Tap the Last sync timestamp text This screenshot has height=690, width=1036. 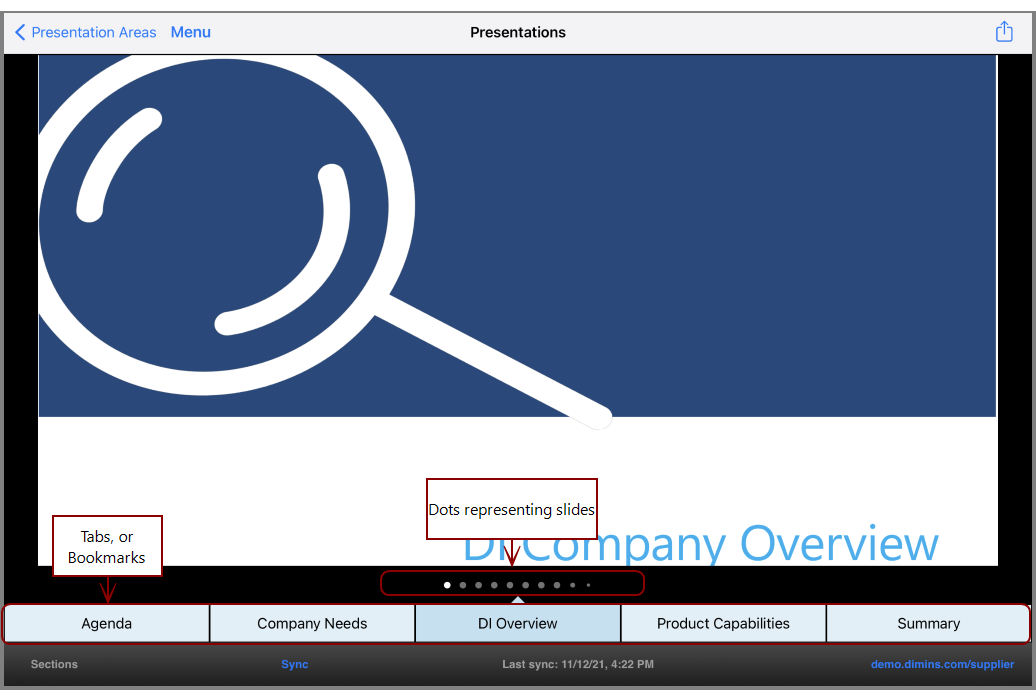[x=578, y=664]
